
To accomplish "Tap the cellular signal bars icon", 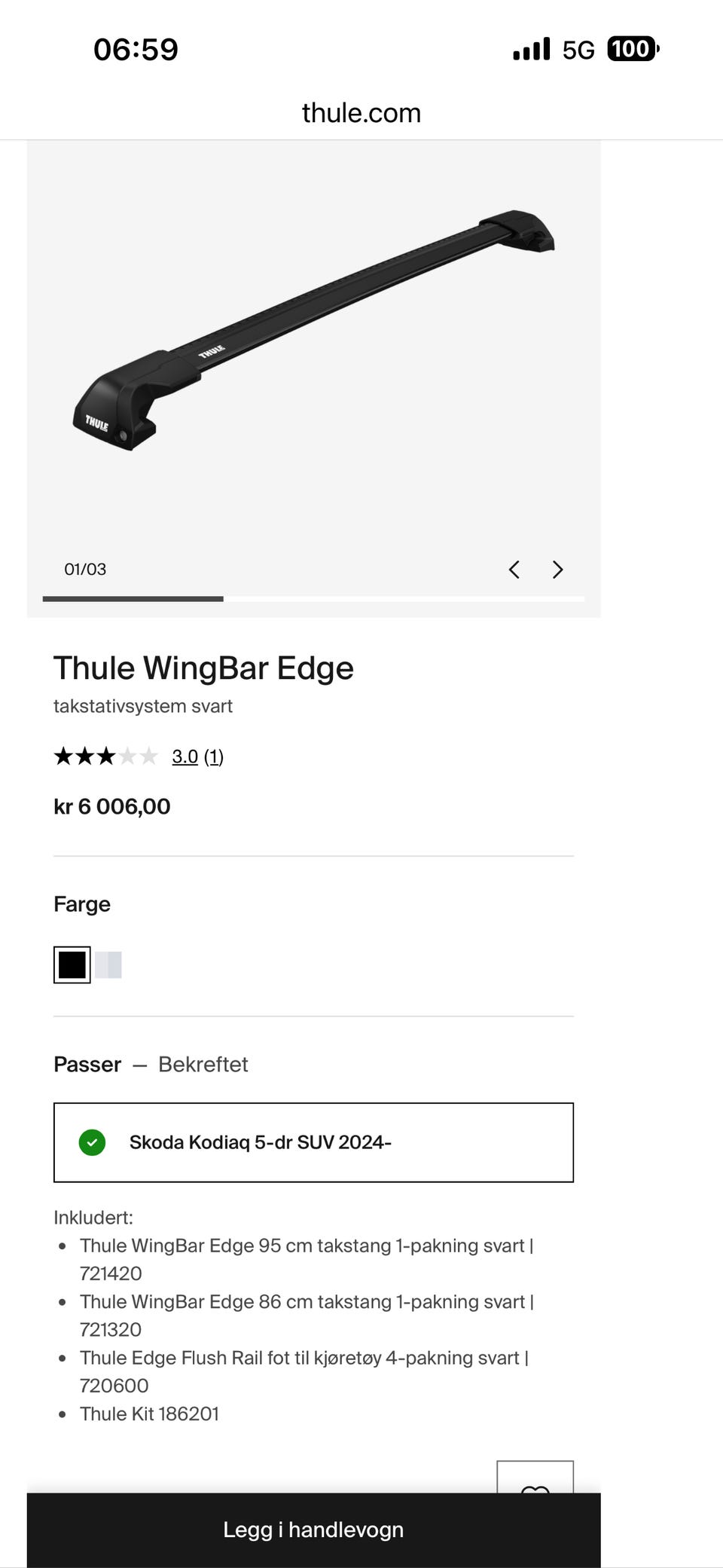I will [531, 50].
